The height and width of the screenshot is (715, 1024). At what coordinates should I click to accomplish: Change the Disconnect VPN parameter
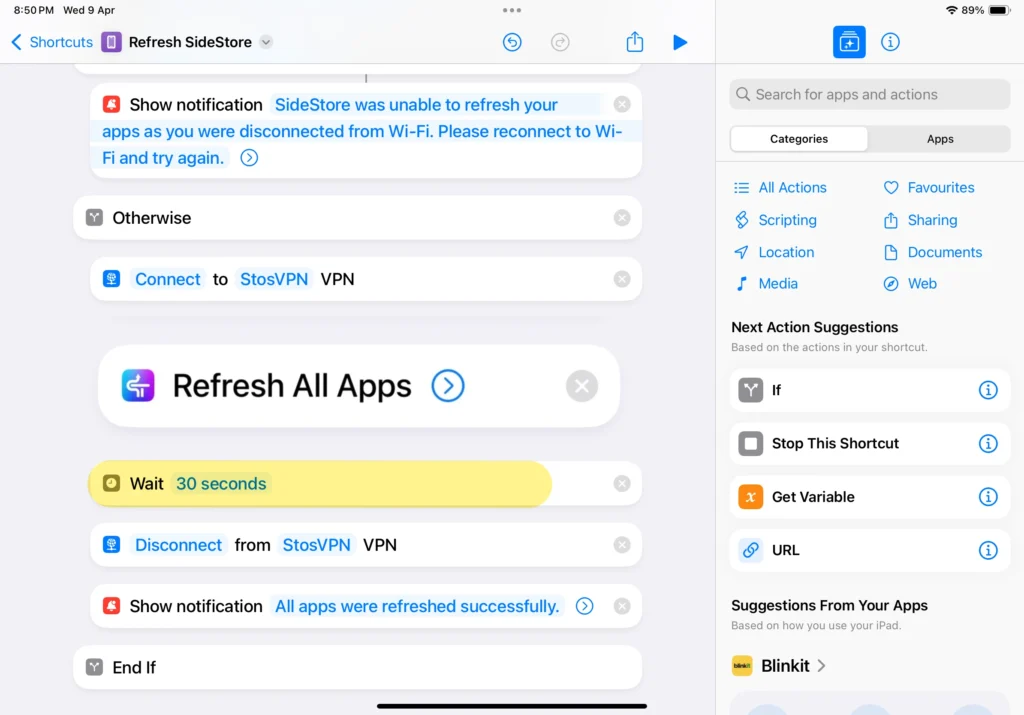(x=178, y=545)
